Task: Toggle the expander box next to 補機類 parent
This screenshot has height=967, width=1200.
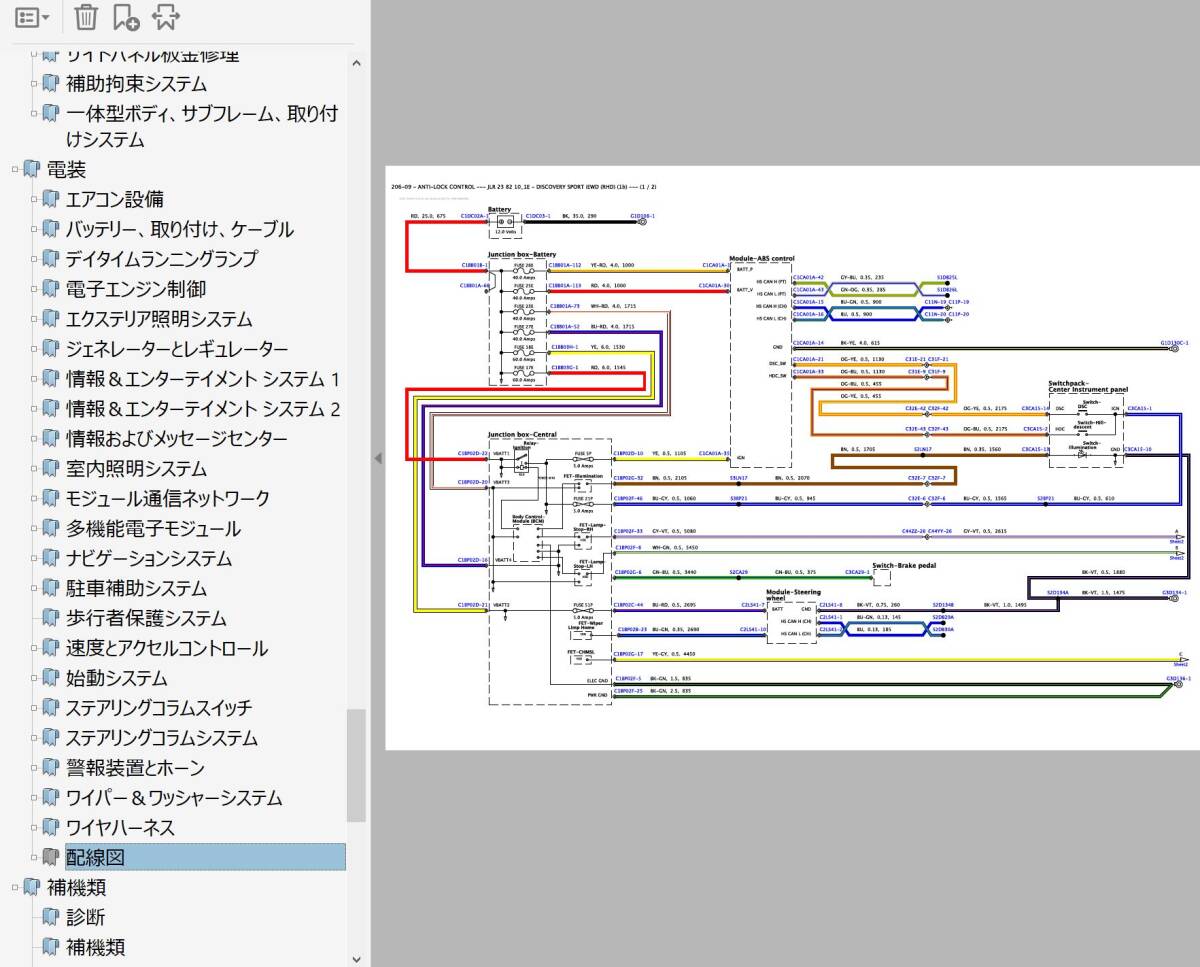Action: (15, 887)
